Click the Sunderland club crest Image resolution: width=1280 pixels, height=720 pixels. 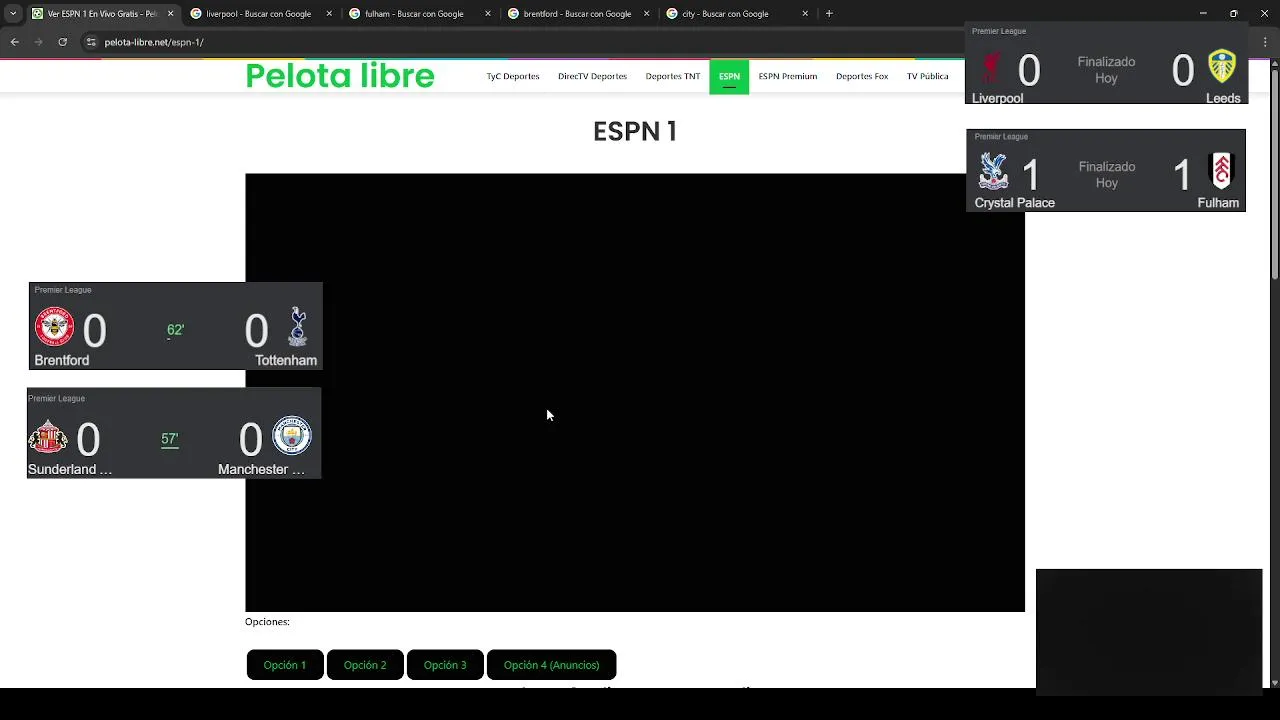pos(48,437)
